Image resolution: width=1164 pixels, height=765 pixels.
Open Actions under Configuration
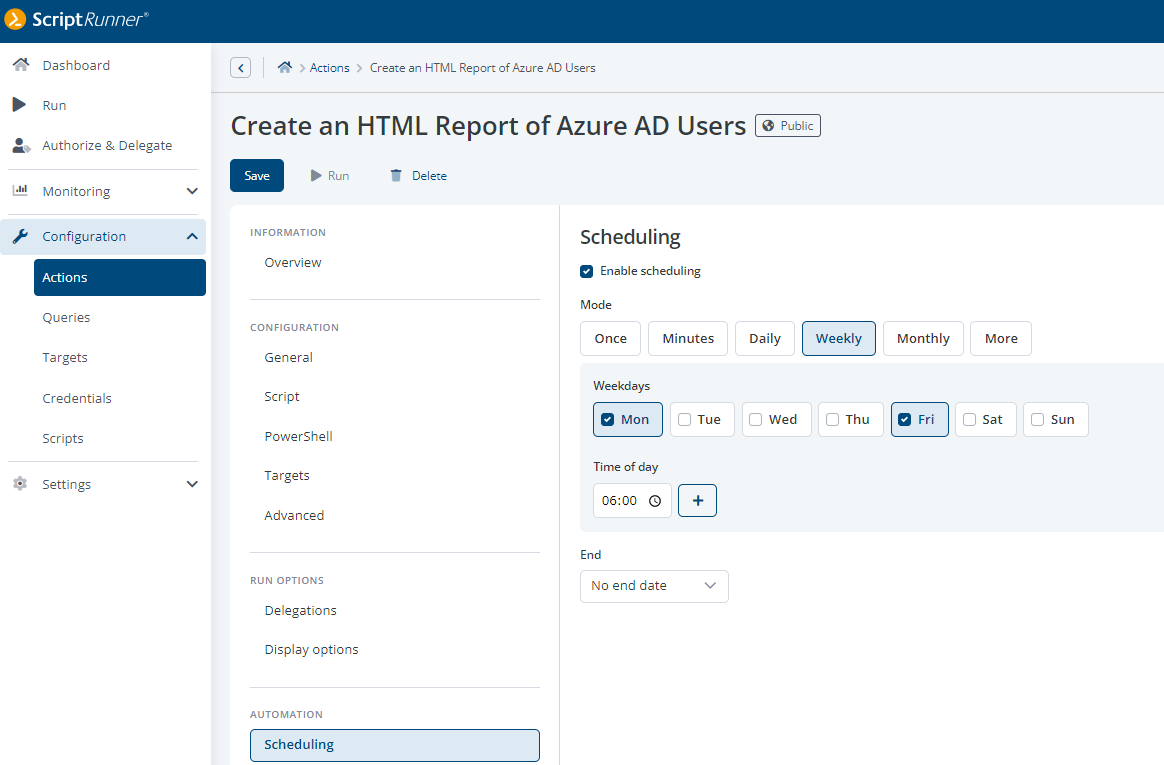(x=120, y=278)
